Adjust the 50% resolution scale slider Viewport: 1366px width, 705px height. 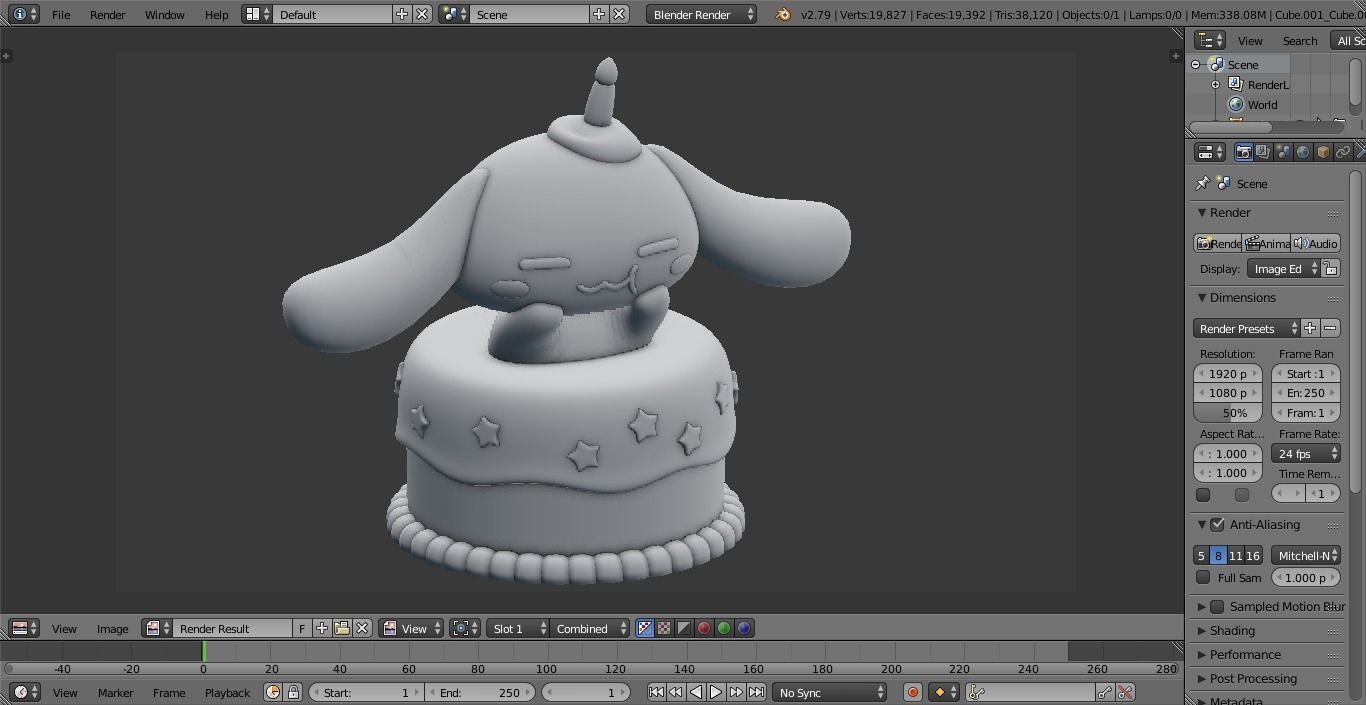click(x=1228, y=413)
